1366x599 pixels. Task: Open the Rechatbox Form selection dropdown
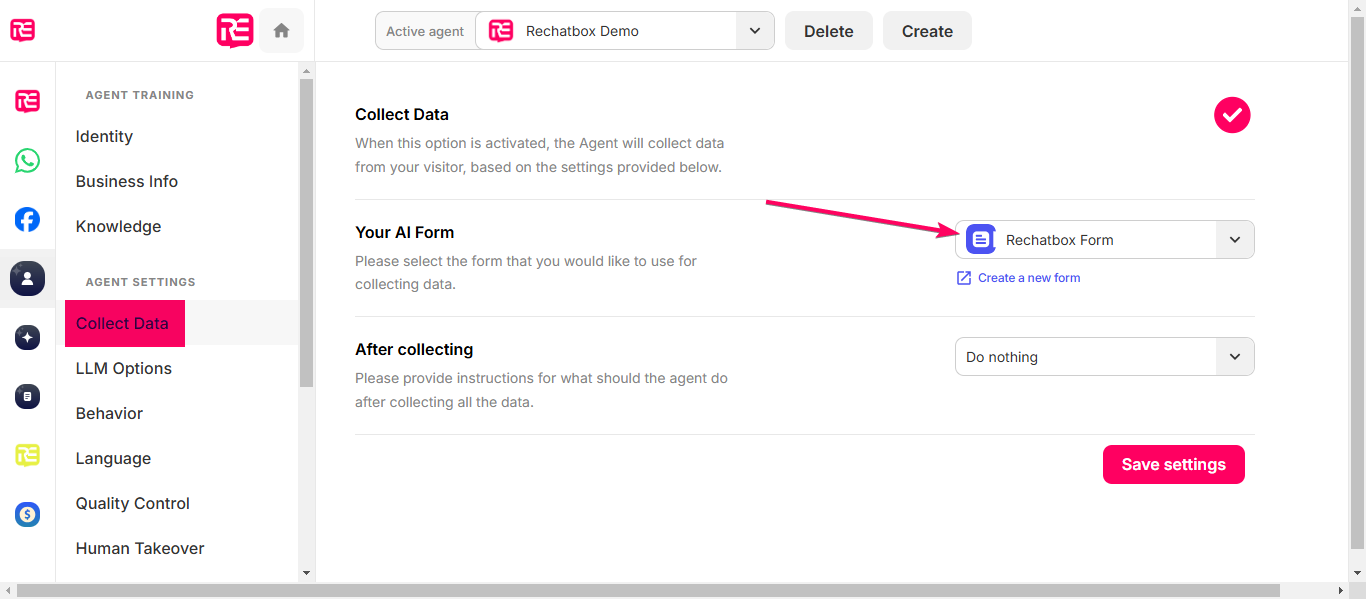click(1104, 240)
